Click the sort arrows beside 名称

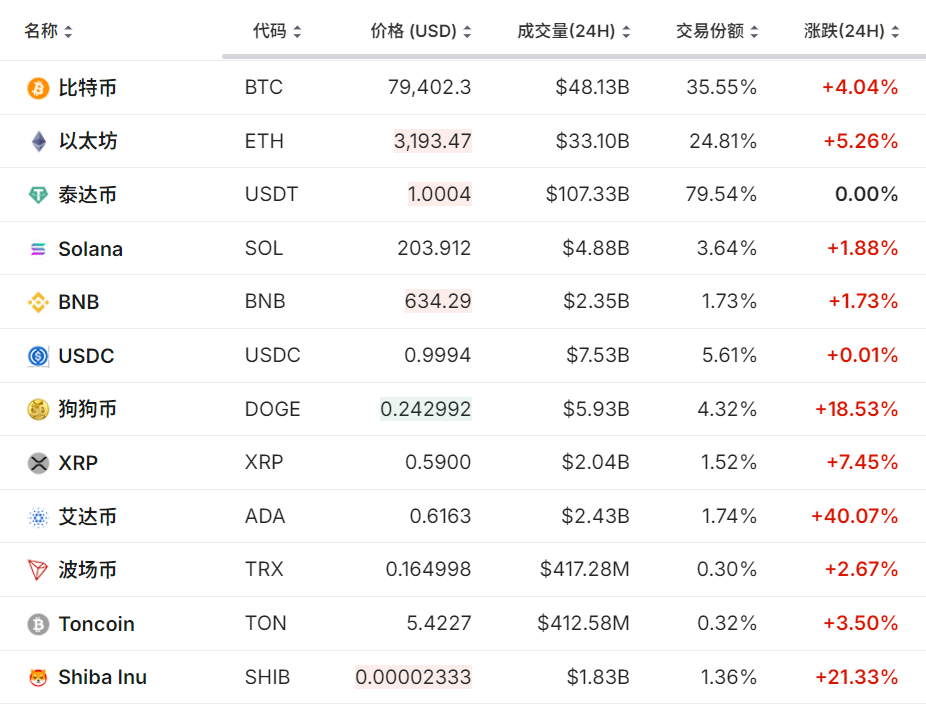68,31
